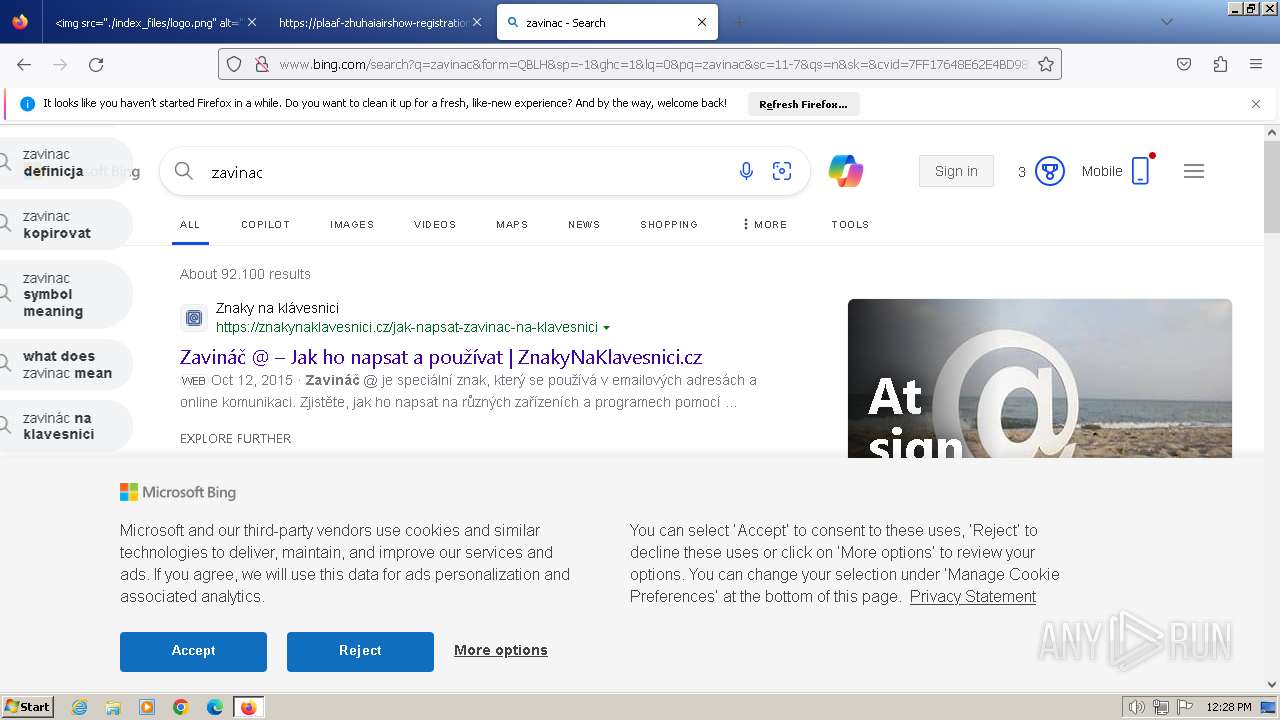
Task: Select the NEWS tab
Action: (584, 224)
